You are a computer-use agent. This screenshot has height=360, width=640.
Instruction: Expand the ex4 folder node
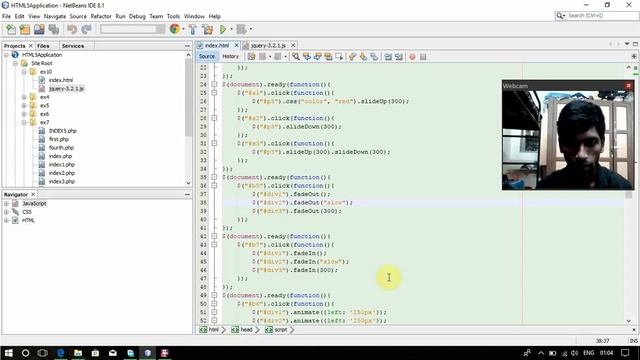24,97
